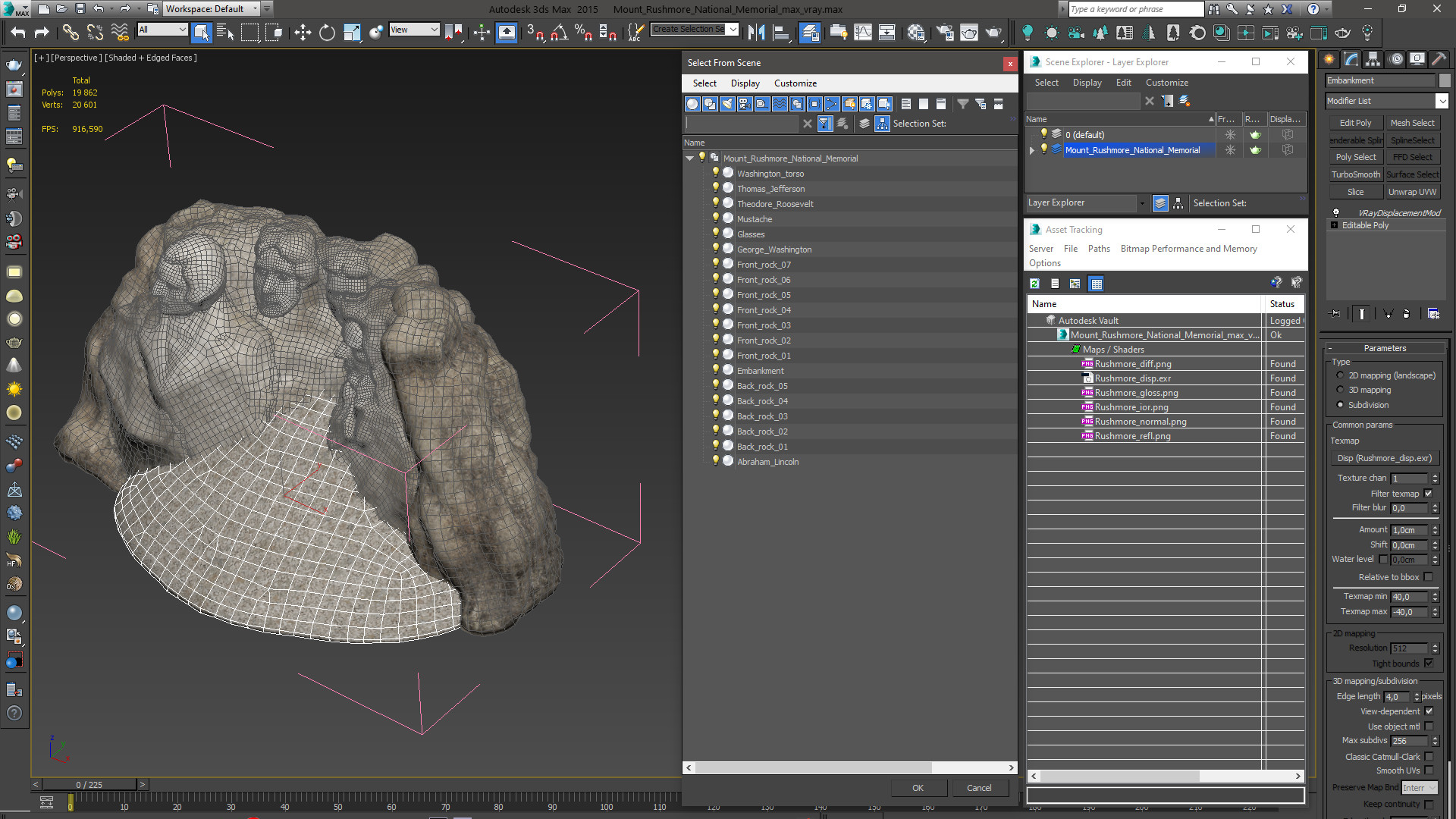This screenshot has width=1456, height=819.
Task: Open the Customize menu in Select From Scene
Action: click(x=795, y=83)
